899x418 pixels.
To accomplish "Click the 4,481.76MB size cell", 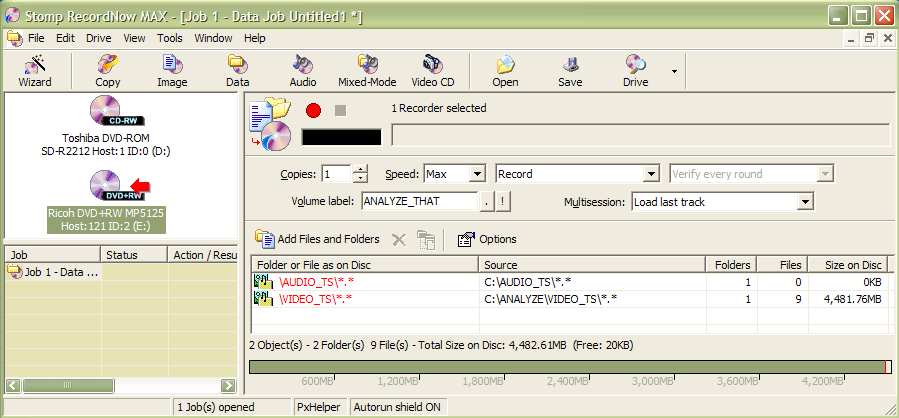I will click(x=847, y=299).
